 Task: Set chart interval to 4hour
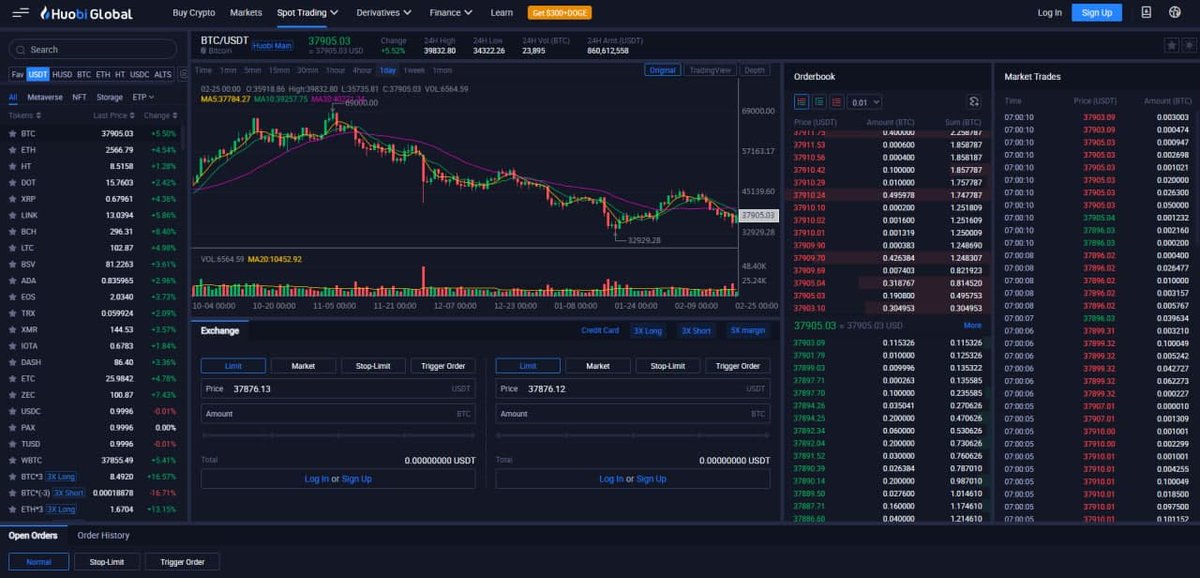(362, 70)
